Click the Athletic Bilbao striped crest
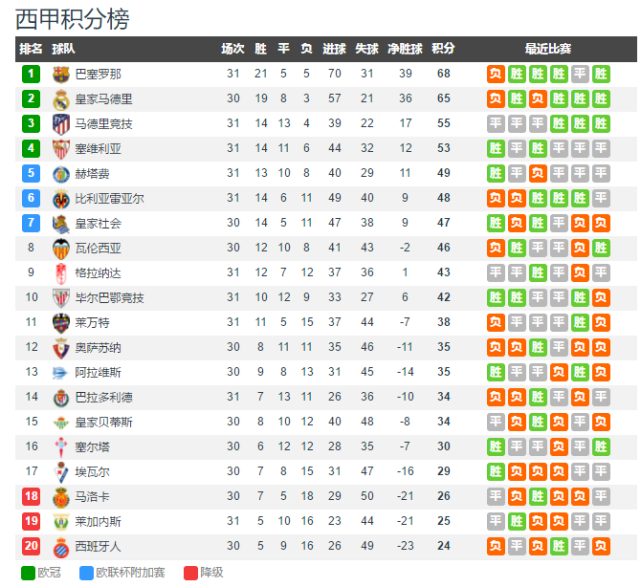The width and height of the screenshot is (641, 587). pos(61,298)
